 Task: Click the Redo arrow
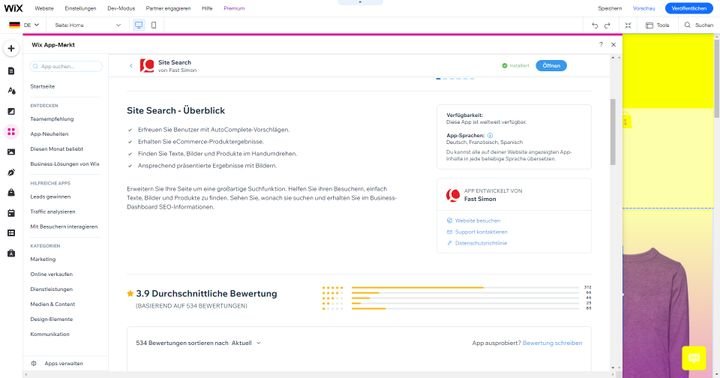pos(607,25)
